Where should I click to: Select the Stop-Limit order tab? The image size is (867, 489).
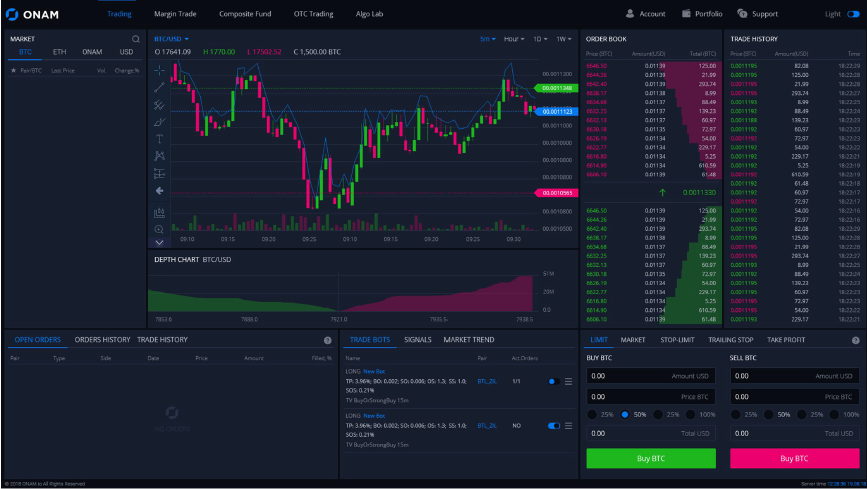(x=677, y=340)
